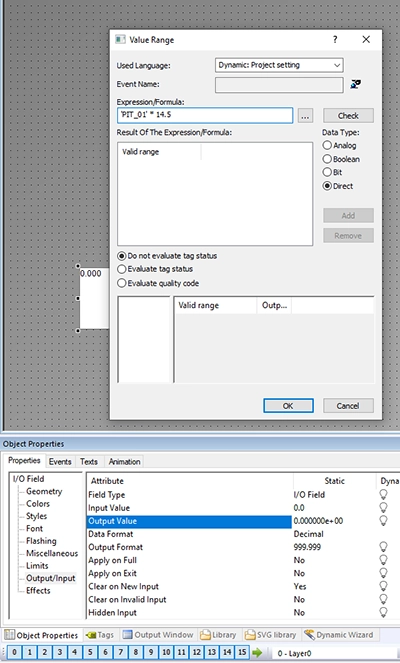400x663 pixels.
Task: Click the Apply on Full bulb icon
Action: 383,560
